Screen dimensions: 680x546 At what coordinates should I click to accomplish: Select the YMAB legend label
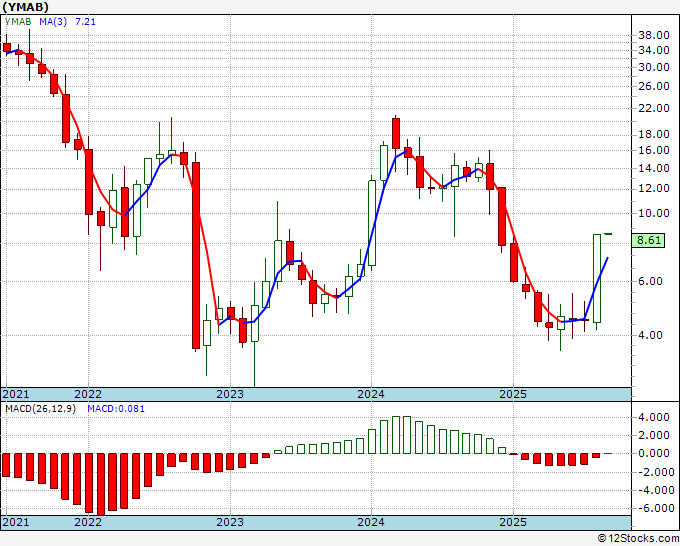(x=18, y=21)
